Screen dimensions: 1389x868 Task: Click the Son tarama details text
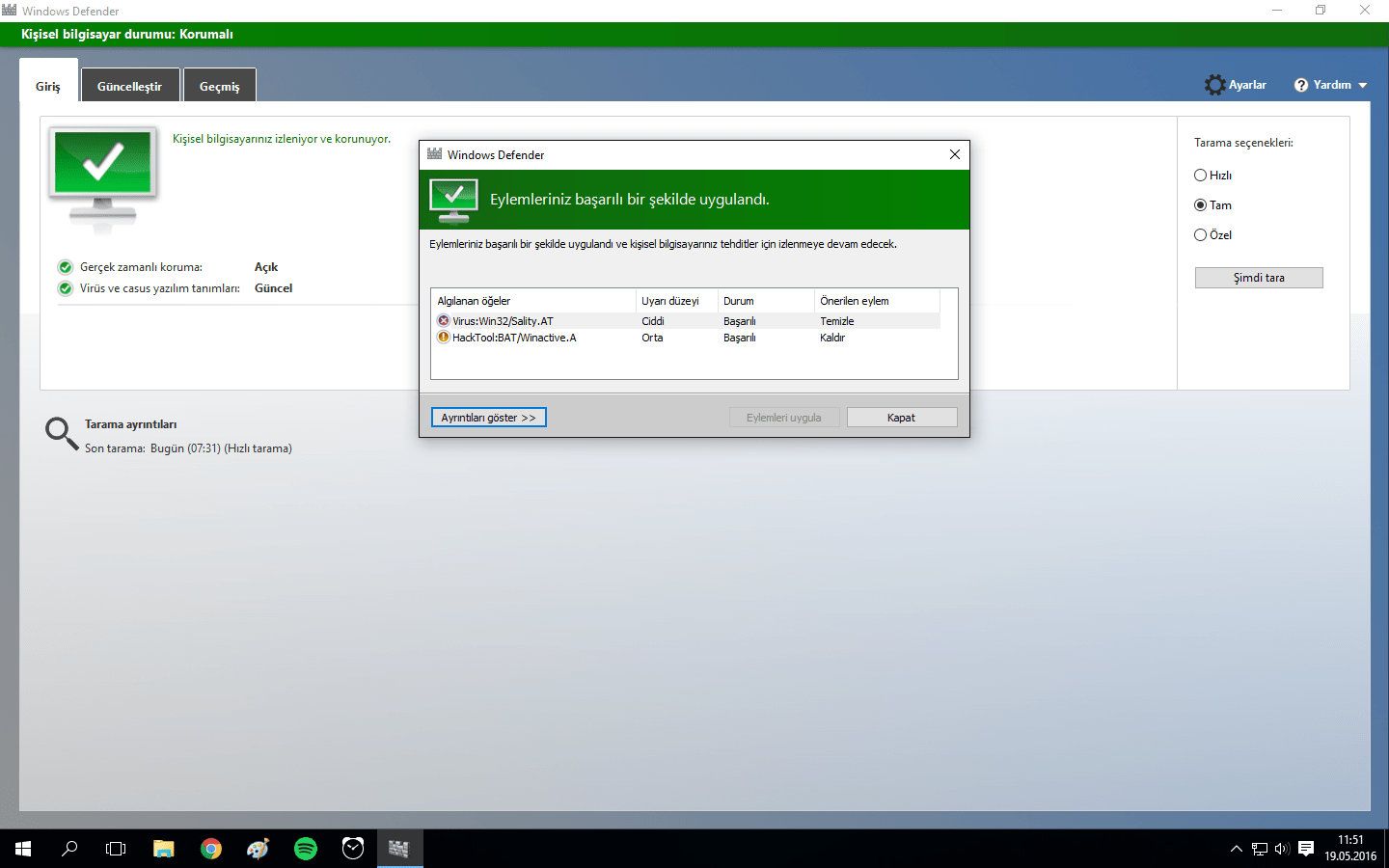(x=188, y=448)
